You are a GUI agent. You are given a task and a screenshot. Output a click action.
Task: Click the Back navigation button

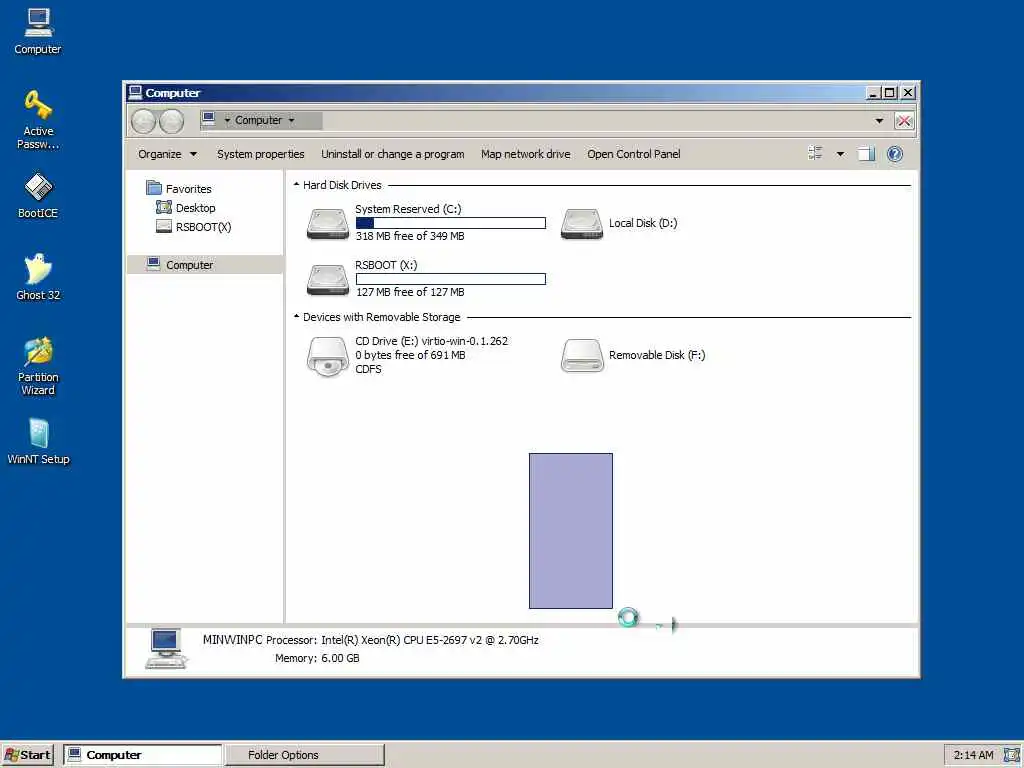click(x=144, y=121)
